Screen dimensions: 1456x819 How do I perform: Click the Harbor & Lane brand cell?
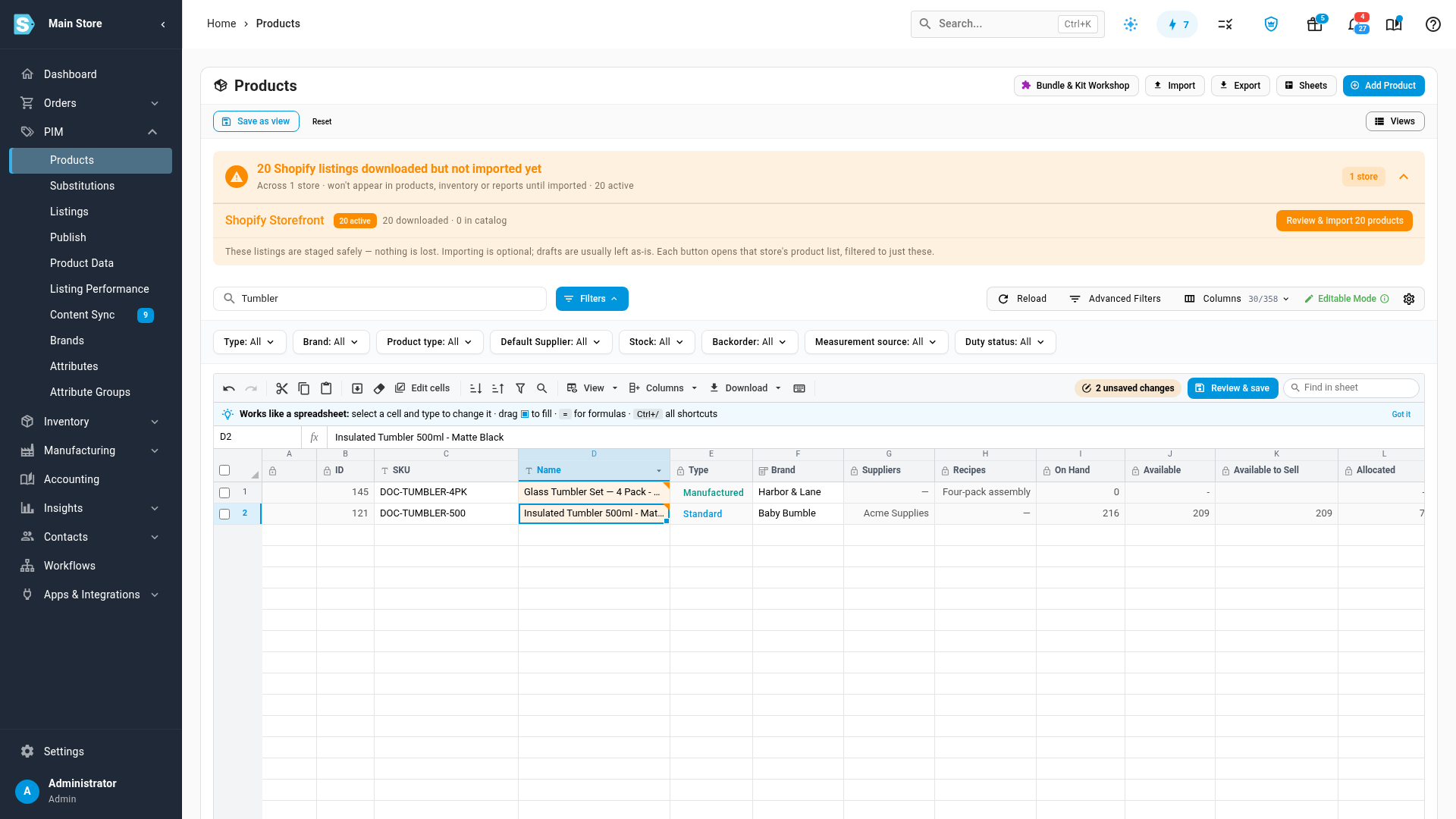(798, 492)
